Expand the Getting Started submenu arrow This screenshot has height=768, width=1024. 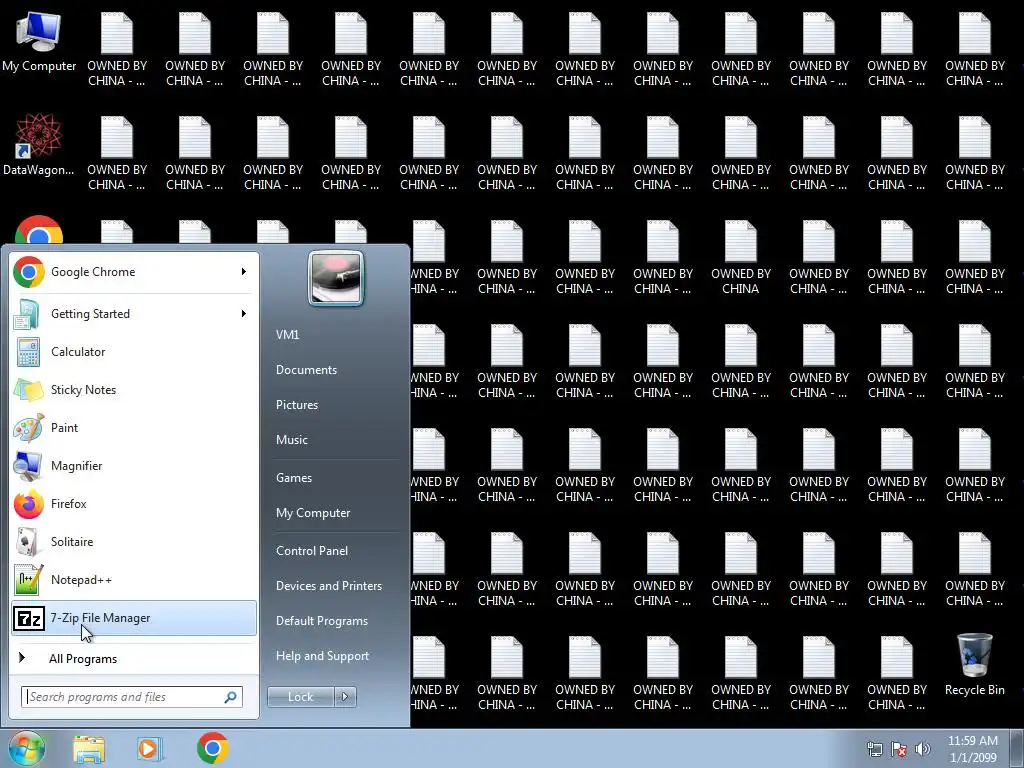point(244,313)
